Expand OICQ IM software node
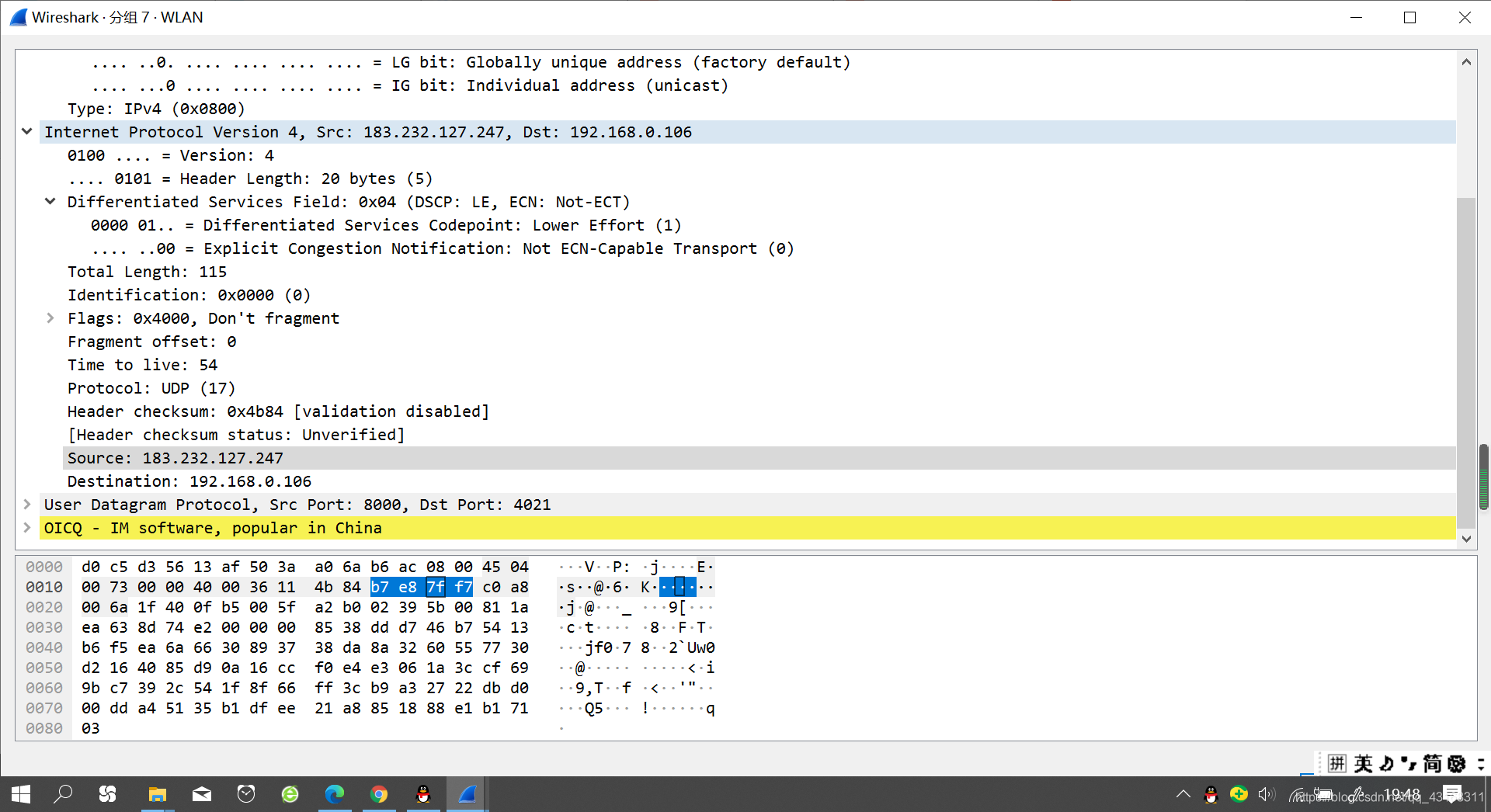Image resolution: width=1491 pixels, height=812 pixels. (27, 528)
